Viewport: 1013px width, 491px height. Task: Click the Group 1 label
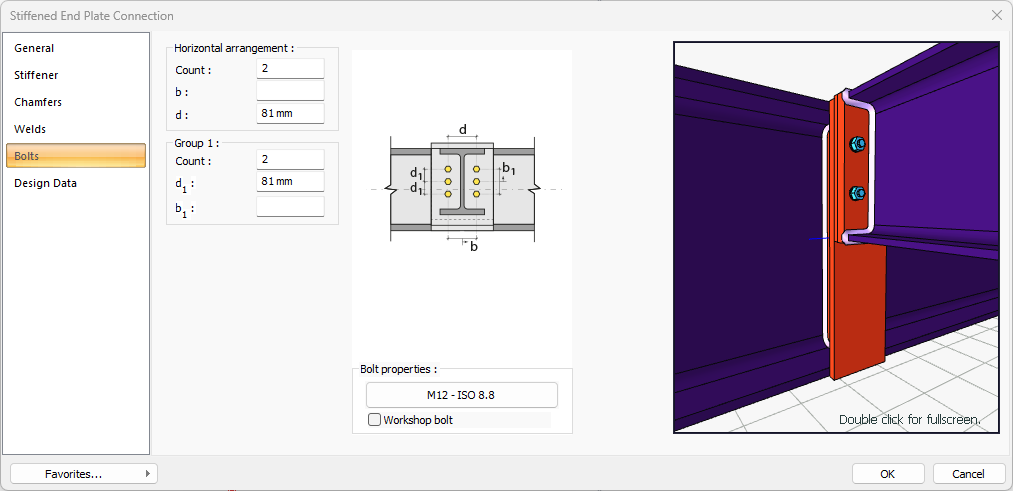(x=196, y=143)
